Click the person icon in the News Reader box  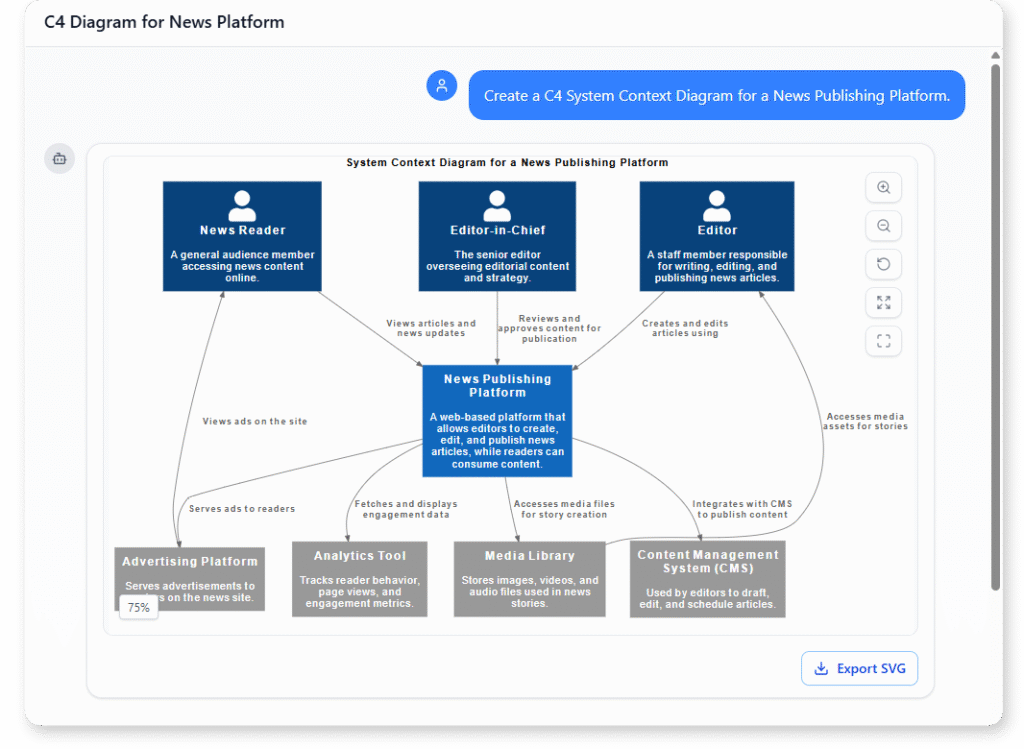(x=242, y=206)
